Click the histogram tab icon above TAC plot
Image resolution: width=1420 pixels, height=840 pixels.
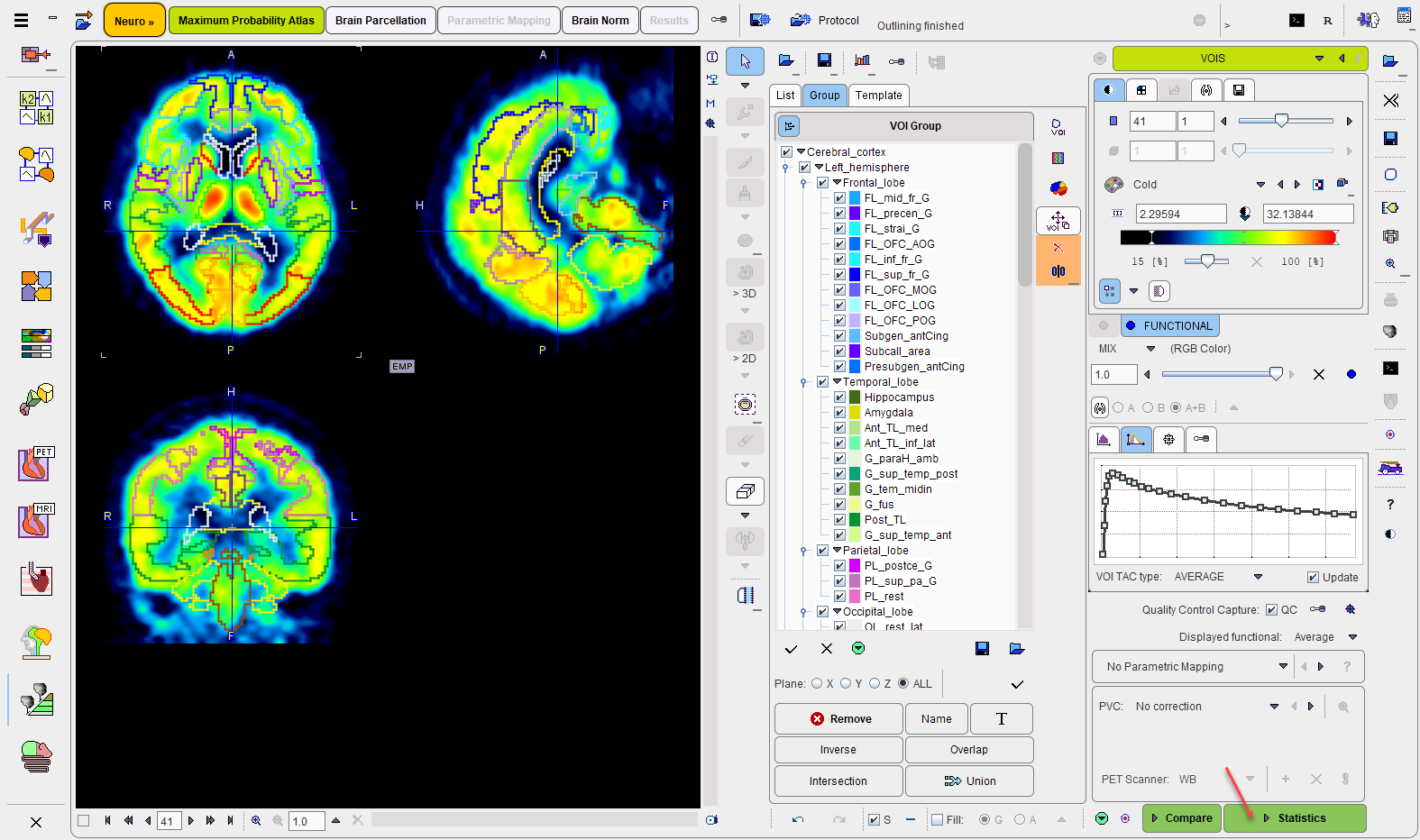1104,439
